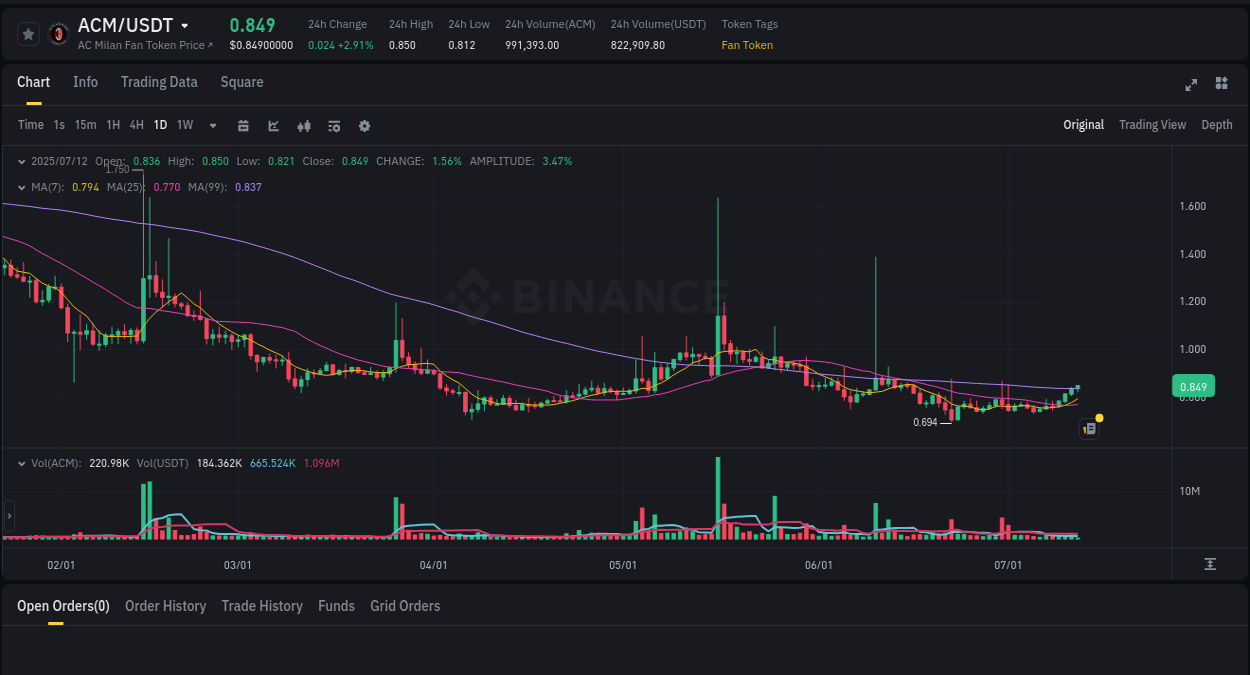Toggle the favorite star for ACM/USDT

coord(27,33)
